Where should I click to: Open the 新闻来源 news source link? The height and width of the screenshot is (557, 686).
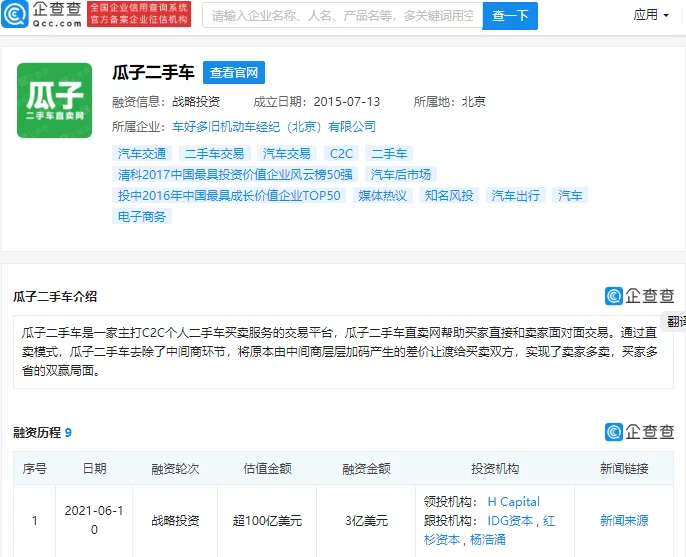[x=624, y=521]
